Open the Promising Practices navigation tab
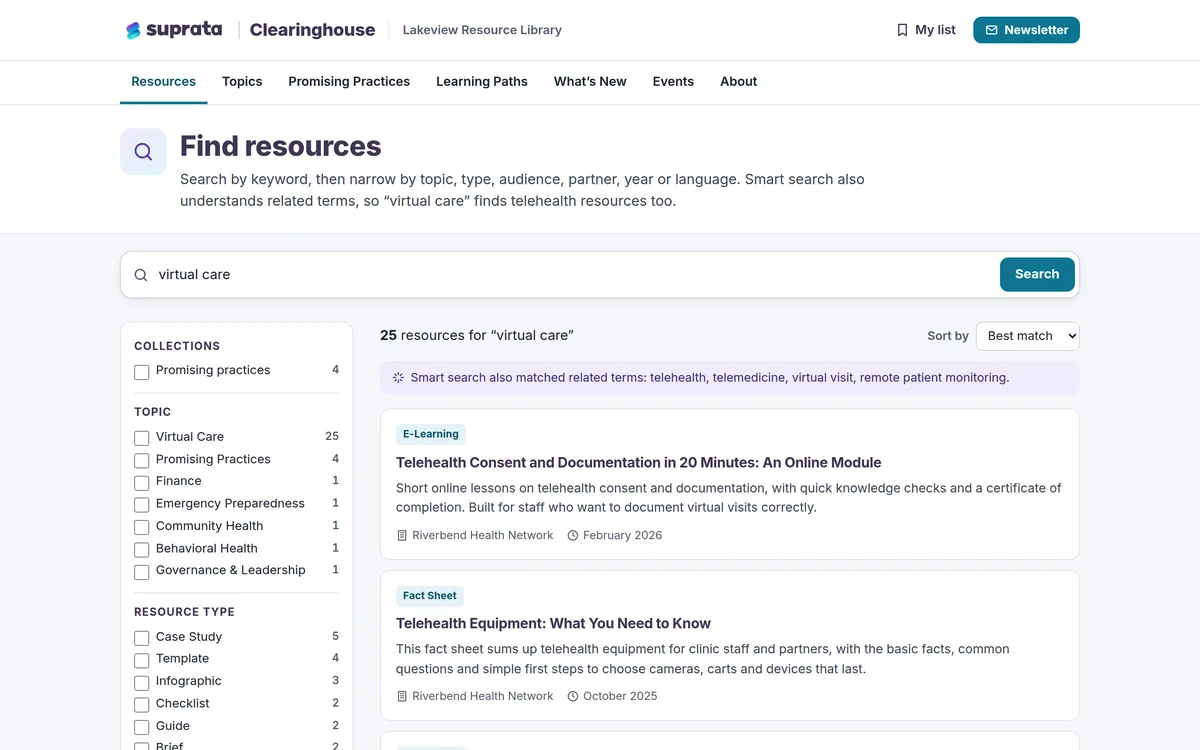The image size is (1200, 750). point(349,82)
